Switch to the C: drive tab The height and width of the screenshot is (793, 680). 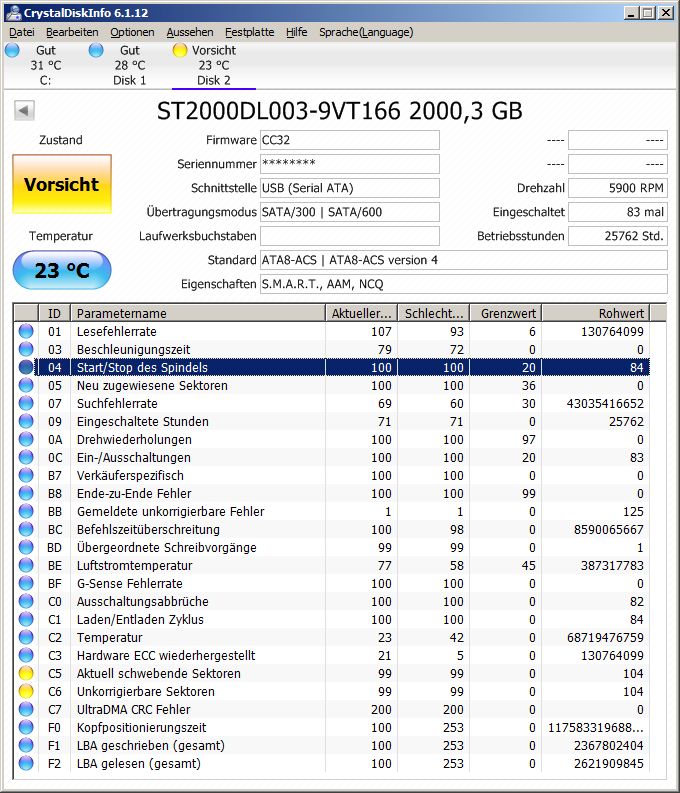coord(46,66)
